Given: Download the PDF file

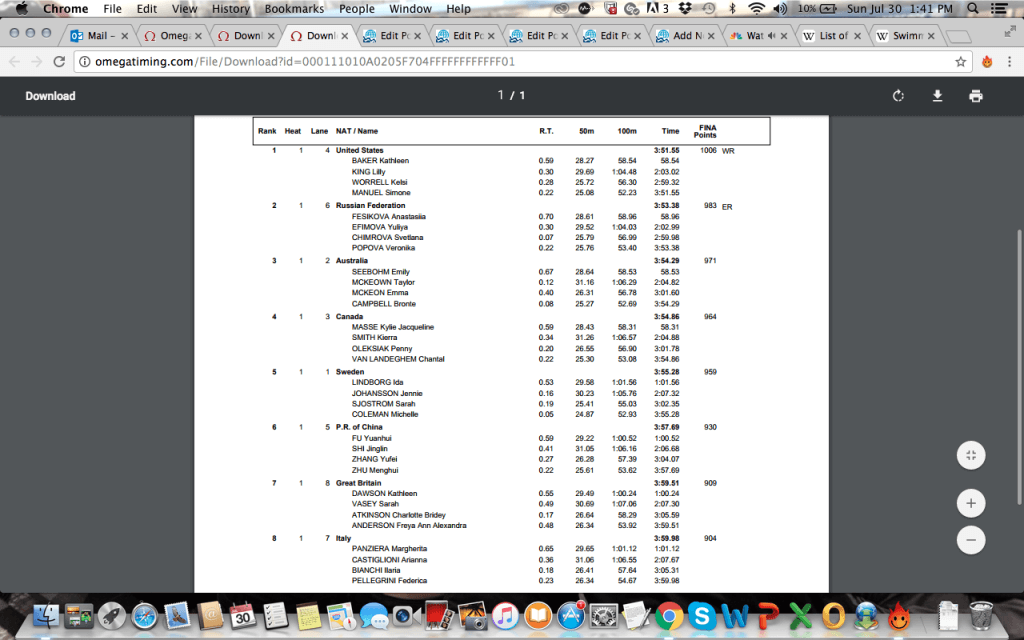Looking at the screenshot, I should coord(937,96).
